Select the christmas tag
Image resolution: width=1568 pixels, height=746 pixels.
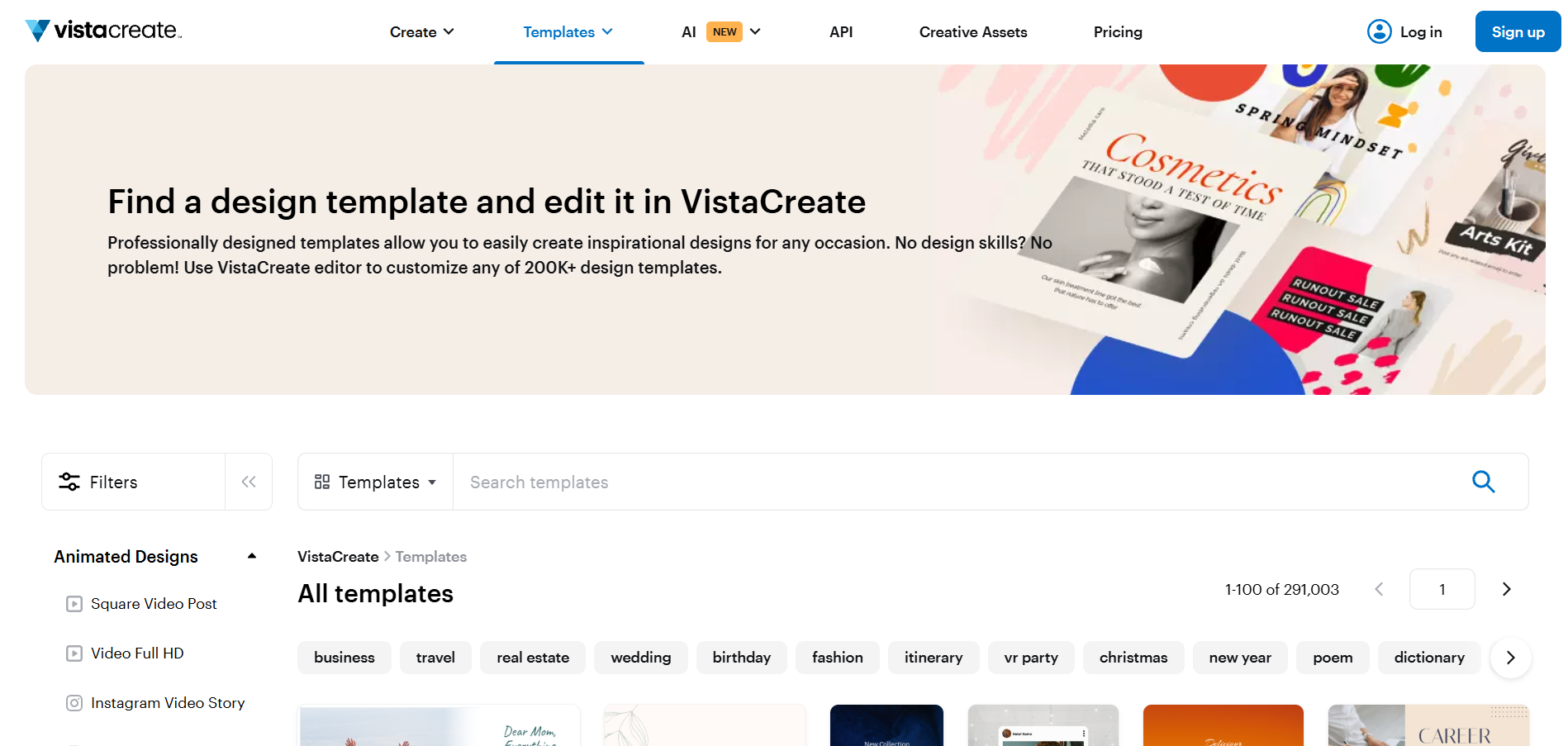coord(1133,658)
